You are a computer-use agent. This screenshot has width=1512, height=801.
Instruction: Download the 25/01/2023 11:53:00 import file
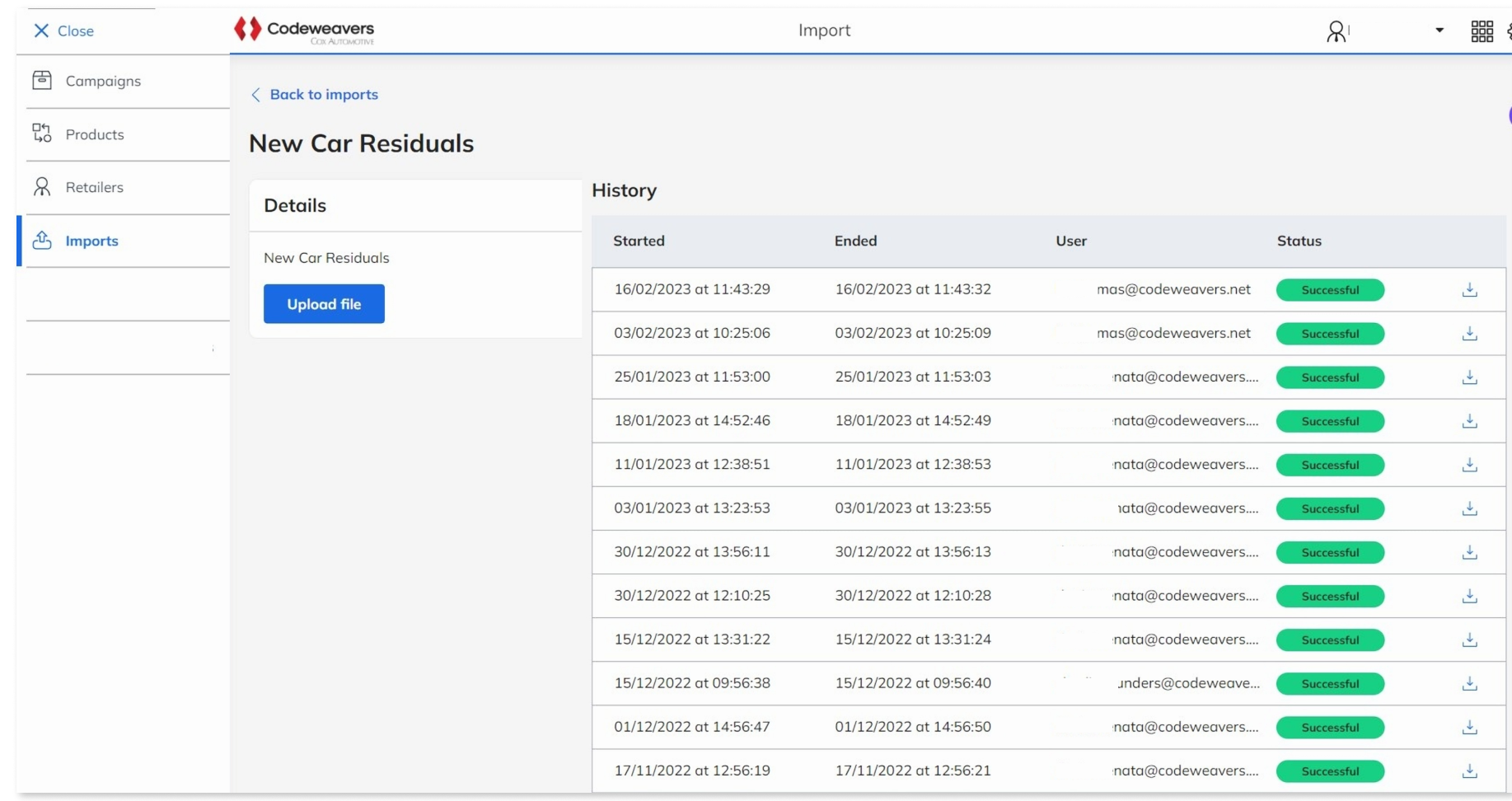tap(1469, 377)
